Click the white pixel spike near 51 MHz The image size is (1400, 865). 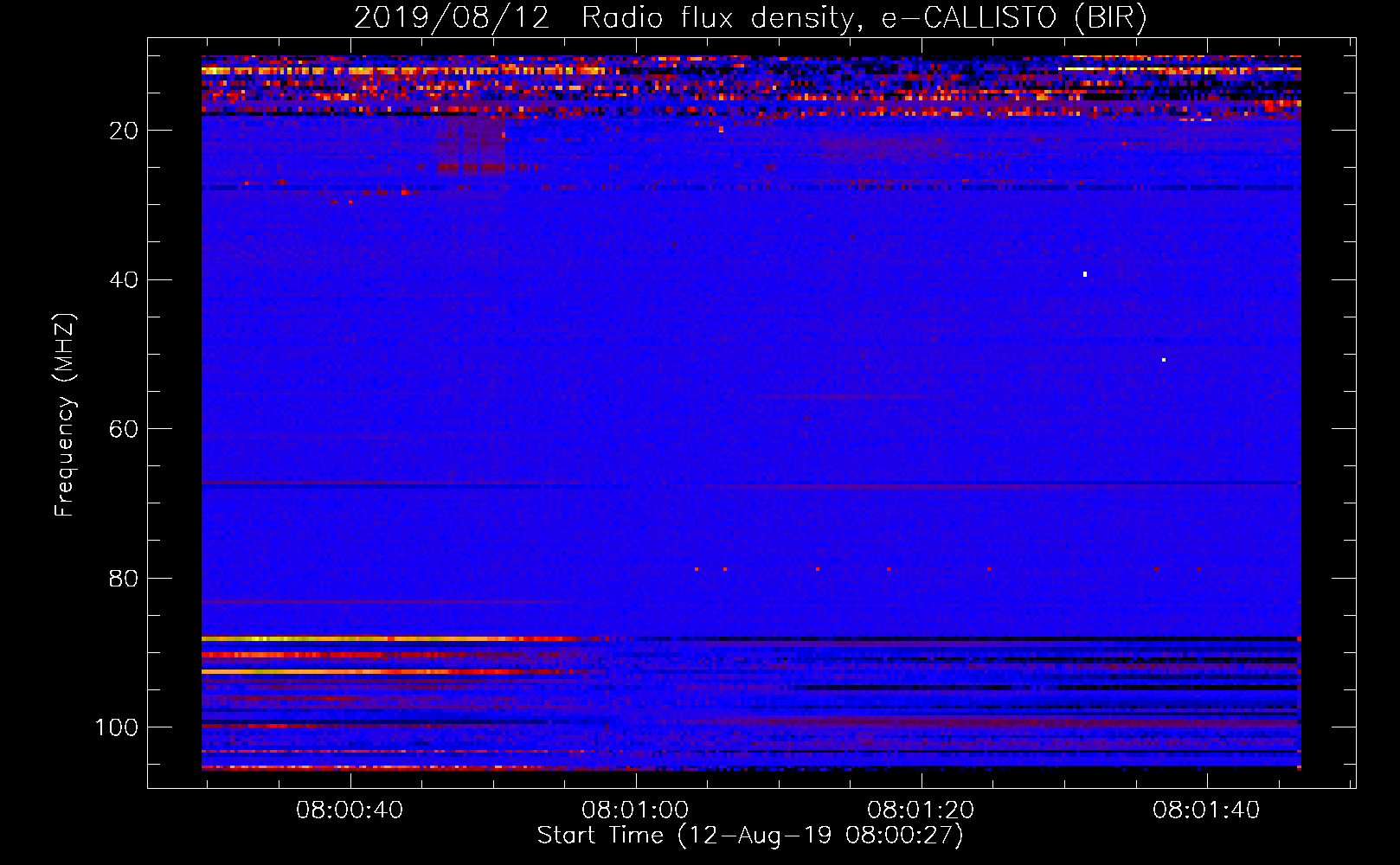point(1164,360)
